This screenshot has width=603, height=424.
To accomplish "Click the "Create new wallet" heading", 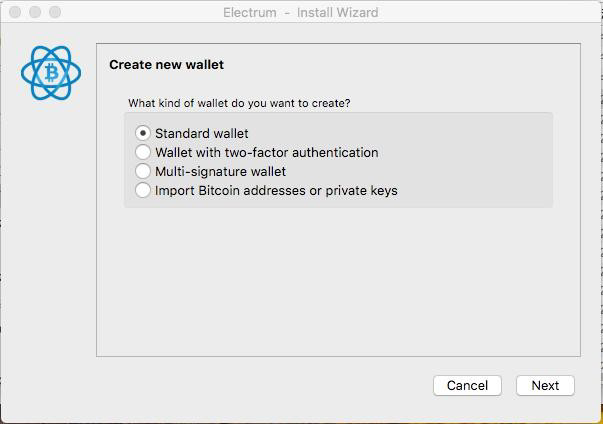I will tap(166, 65).
